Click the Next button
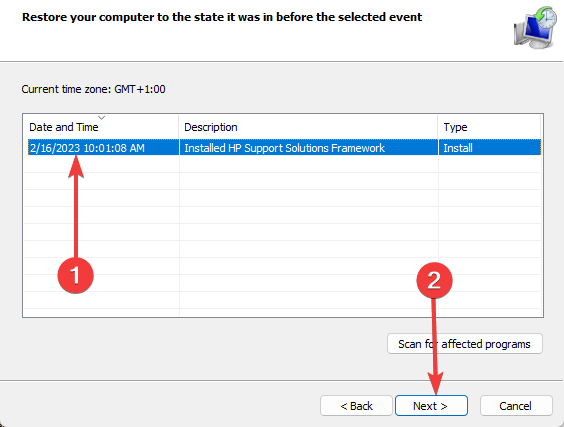Screen dimensions: 564x427 pos(431,406)
